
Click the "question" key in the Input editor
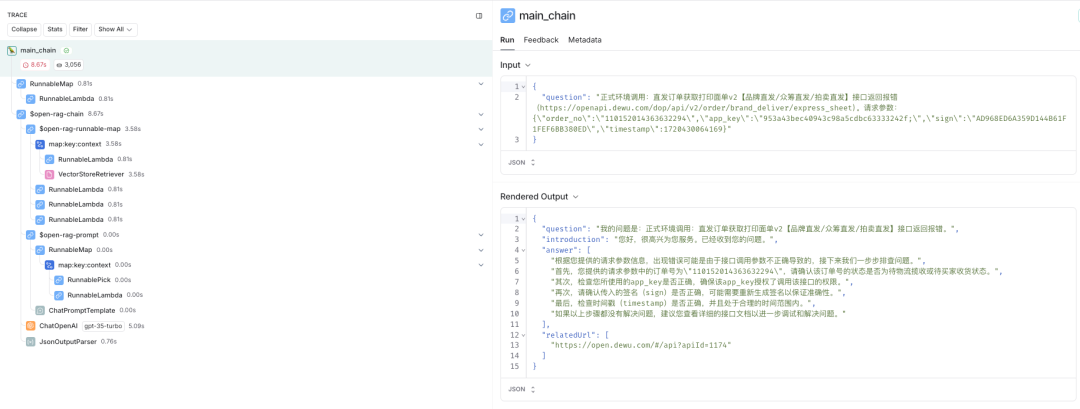pyautogui.click(x=564, y=97)
